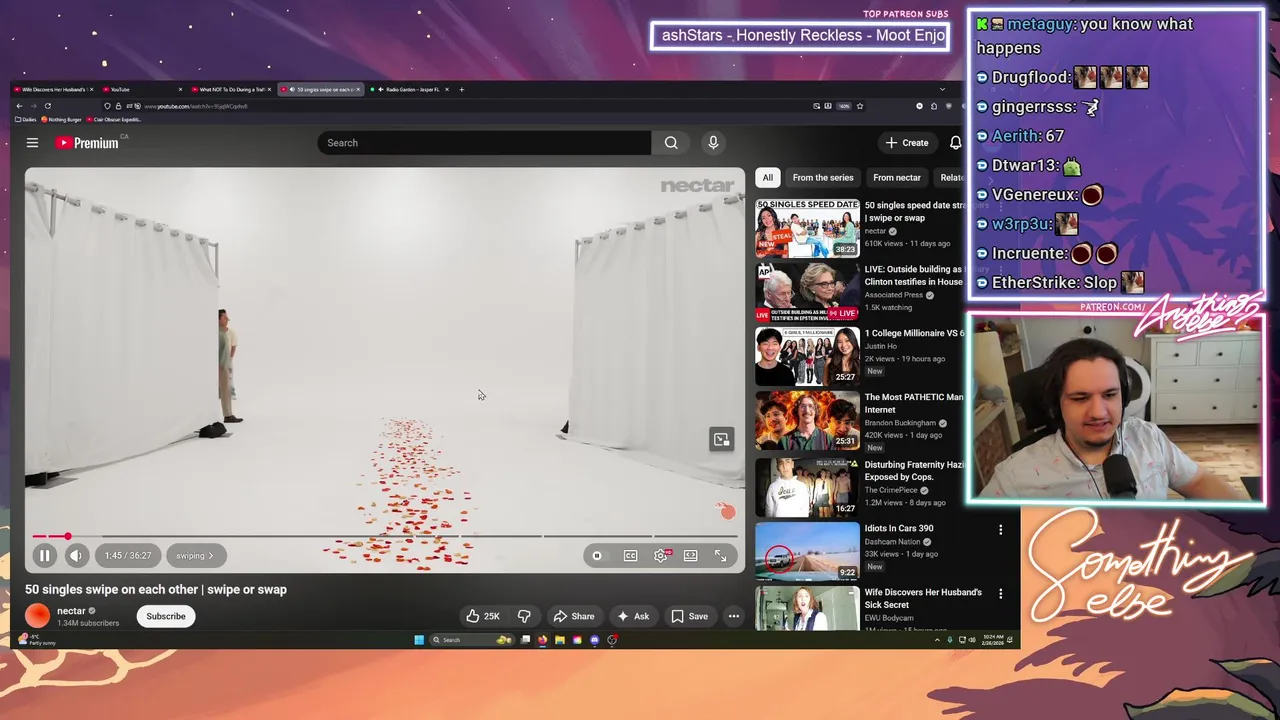1280x720 pixels.
Task: Switch to 'What NOT To Do During' tab
Action: (231, 89)
